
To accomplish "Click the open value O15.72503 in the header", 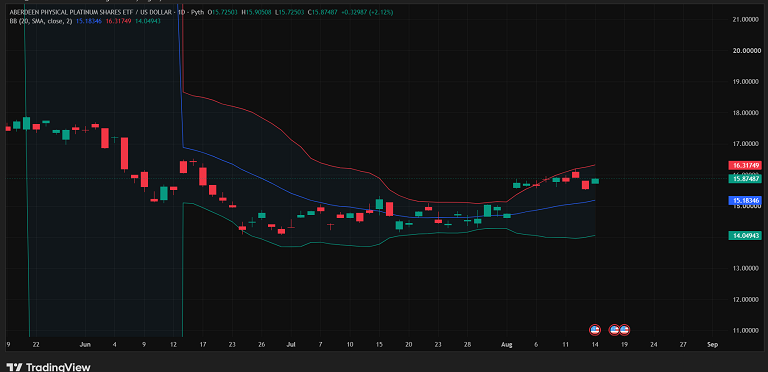I will [222, 11].
